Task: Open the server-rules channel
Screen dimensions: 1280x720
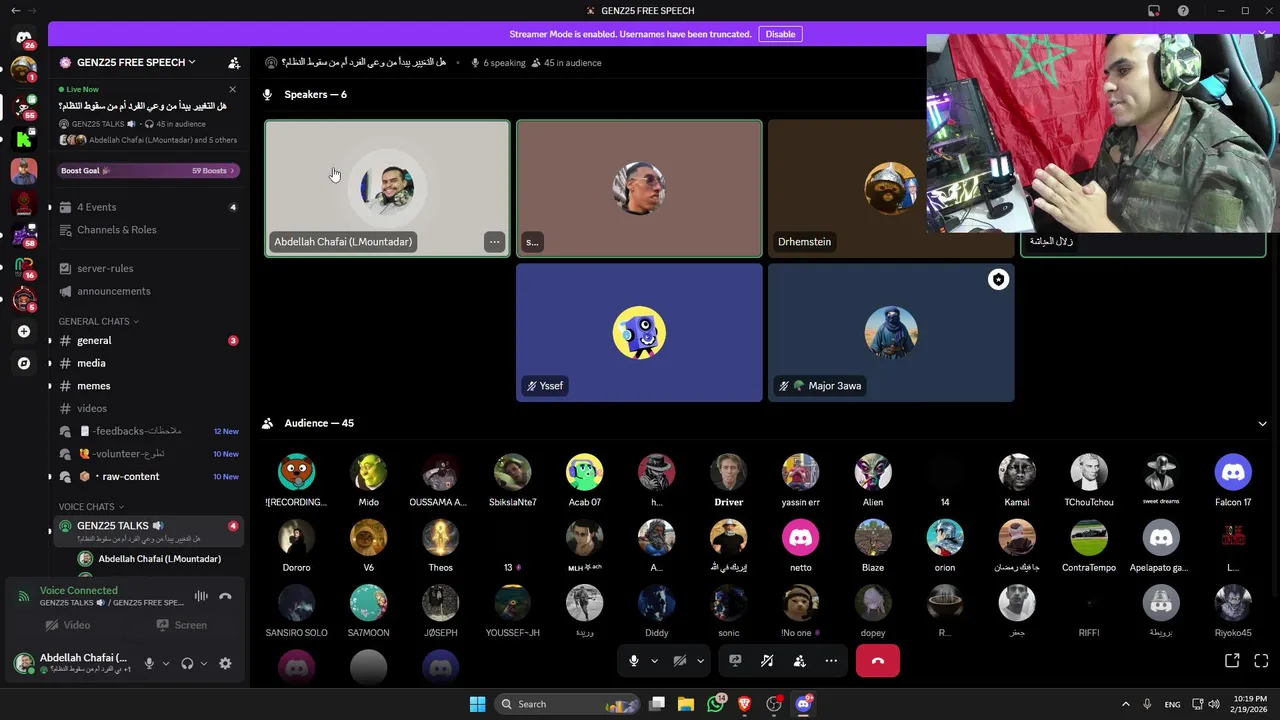Action: [147, 268]
